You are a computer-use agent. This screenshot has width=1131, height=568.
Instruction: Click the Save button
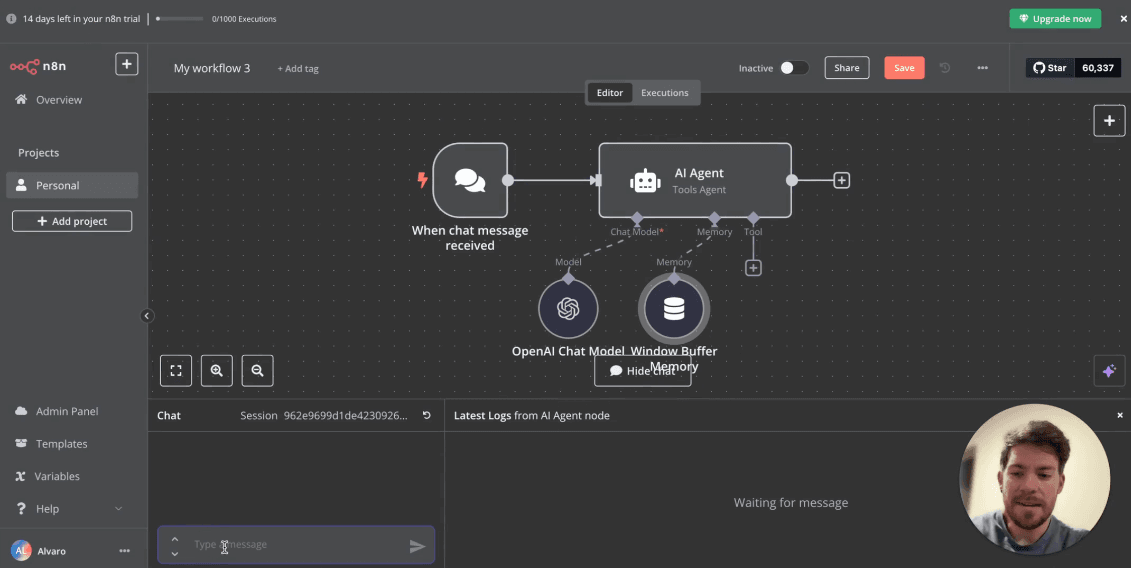click(x=903, y=68)
